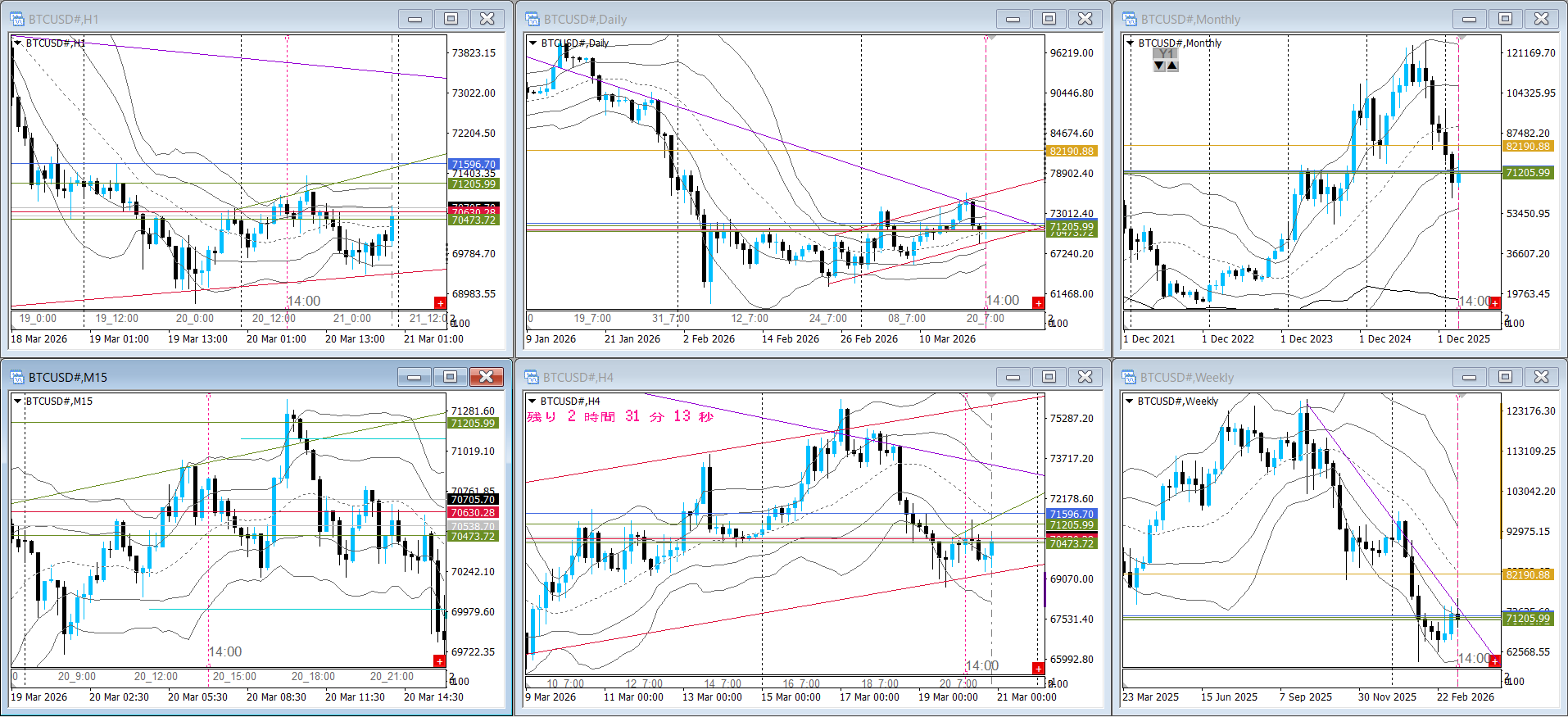
Task: Open the triangle menu beside BTCUSD#,H1 label
Action: pos(18,43)
